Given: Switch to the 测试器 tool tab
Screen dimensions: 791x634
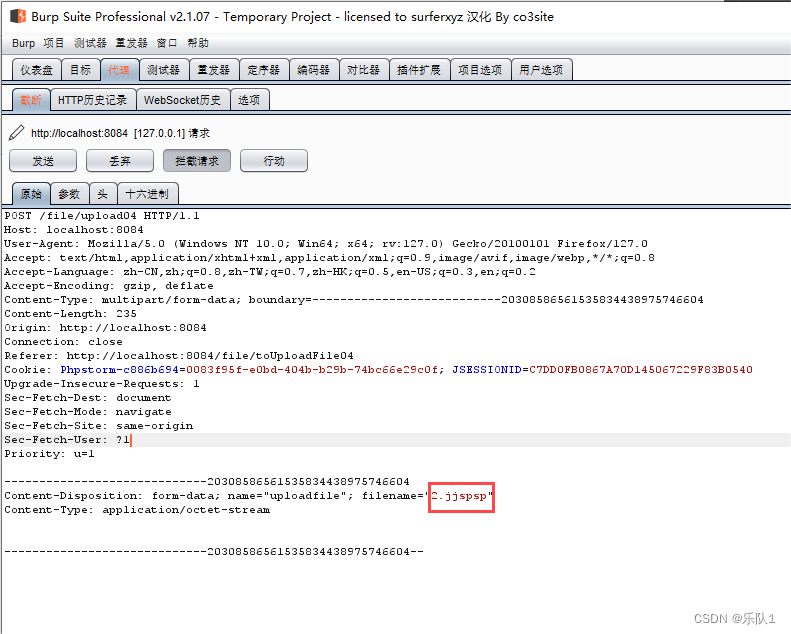Looking at the screenshot, I should [163, 70].
